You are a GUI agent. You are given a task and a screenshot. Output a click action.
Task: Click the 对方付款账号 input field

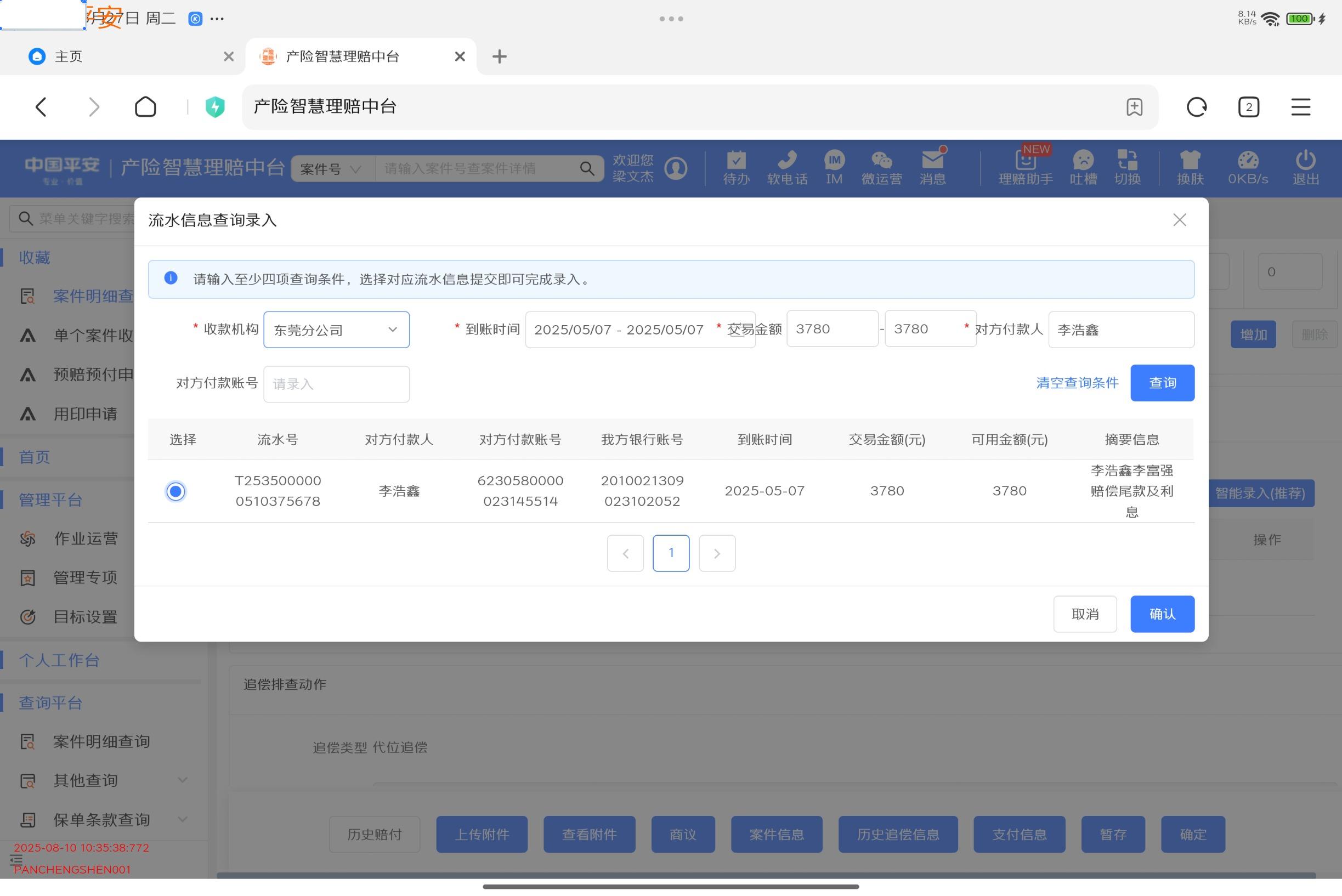336,384
